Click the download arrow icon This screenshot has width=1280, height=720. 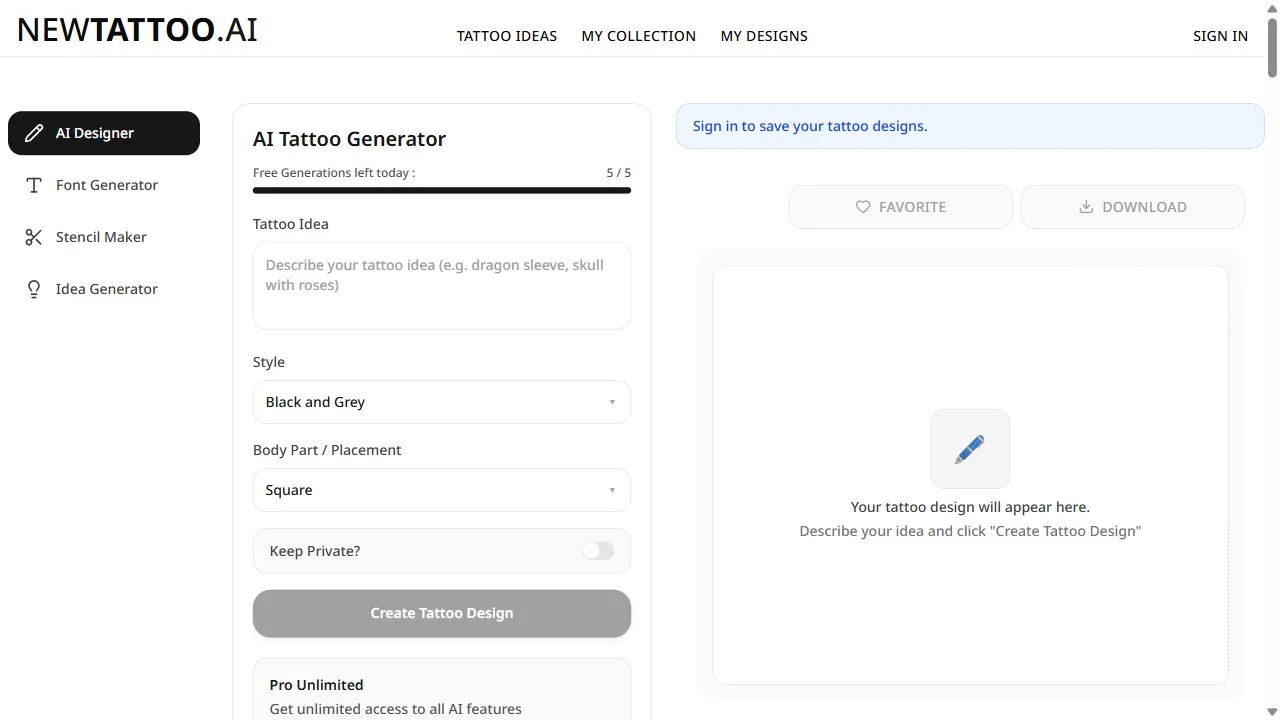tap(1086, 207)
